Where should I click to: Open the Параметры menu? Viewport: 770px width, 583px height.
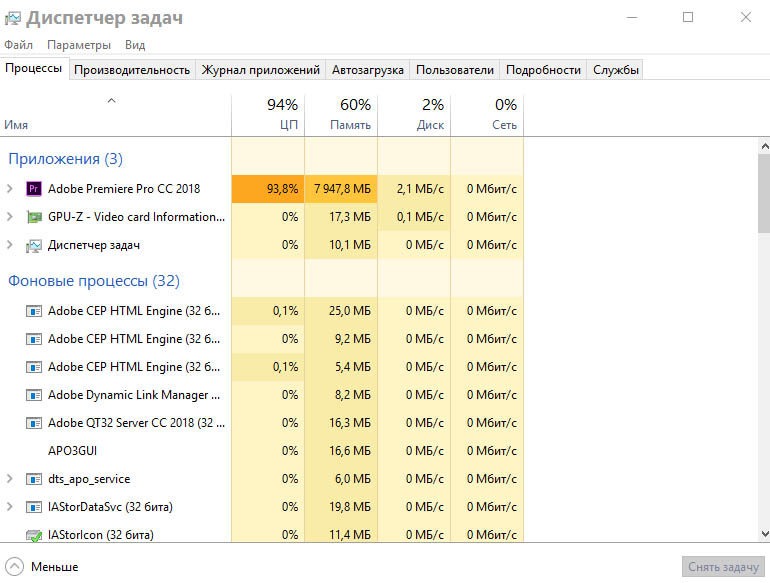[x=79, y=45]
